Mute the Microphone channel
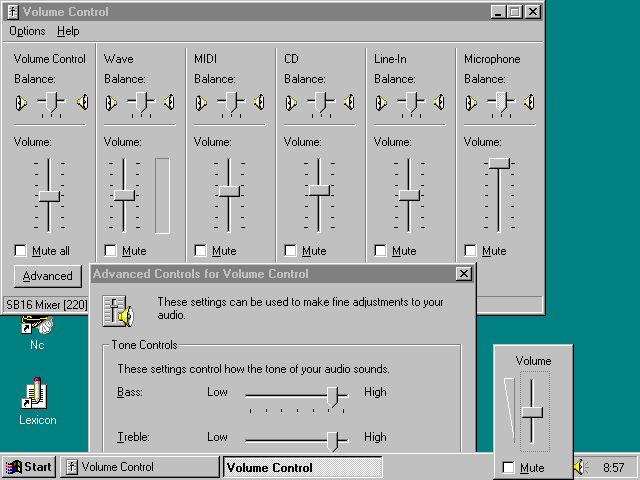The image size is (640, 480). pos(471,251)
